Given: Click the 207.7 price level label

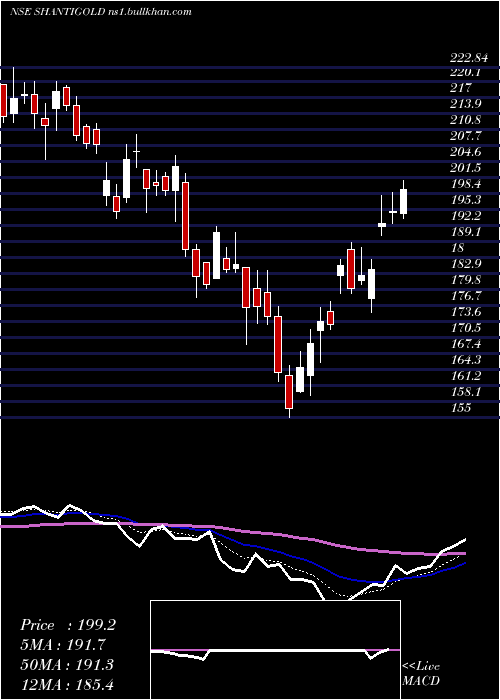Looking at the screenshot, I should pyautogui.click(x=466, y=136).
